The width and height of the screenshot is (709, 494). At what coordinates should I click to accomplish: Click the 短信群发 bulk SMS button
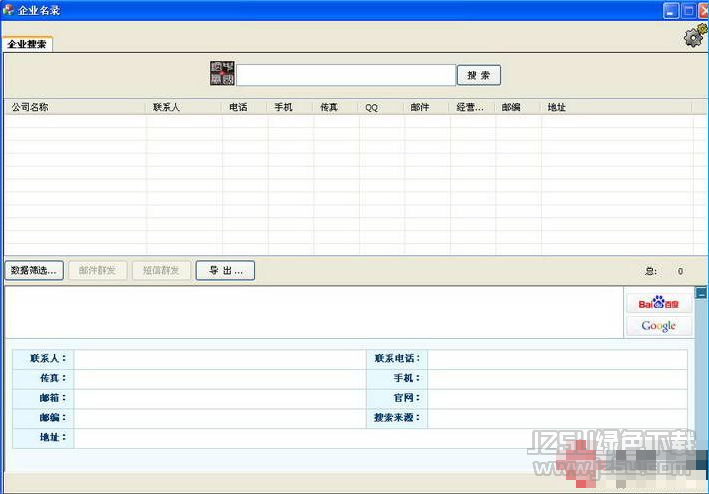pyautogui.click(x=160, y=270)
